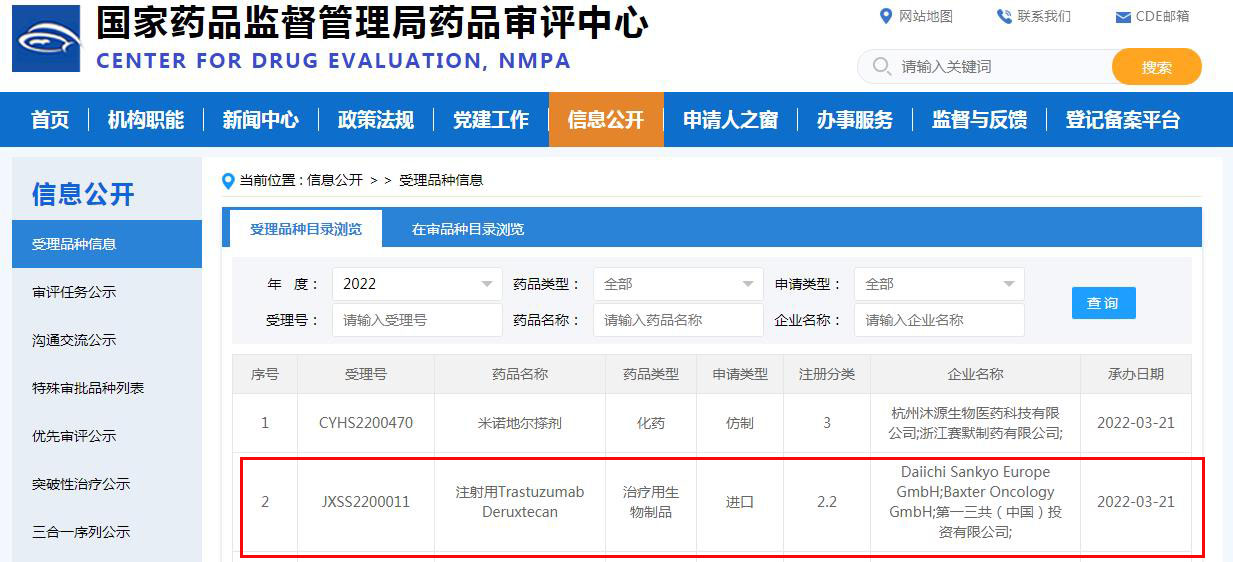Open CDE邮箱 link
This screenshot has width=1233, height=562.
[1163, 16]
